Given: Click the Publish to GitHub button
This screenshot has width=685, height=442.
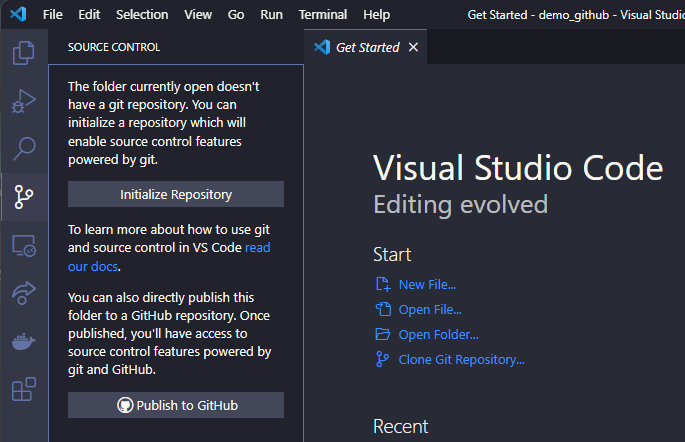Looking at the screenshot, I should coord(176,405).
